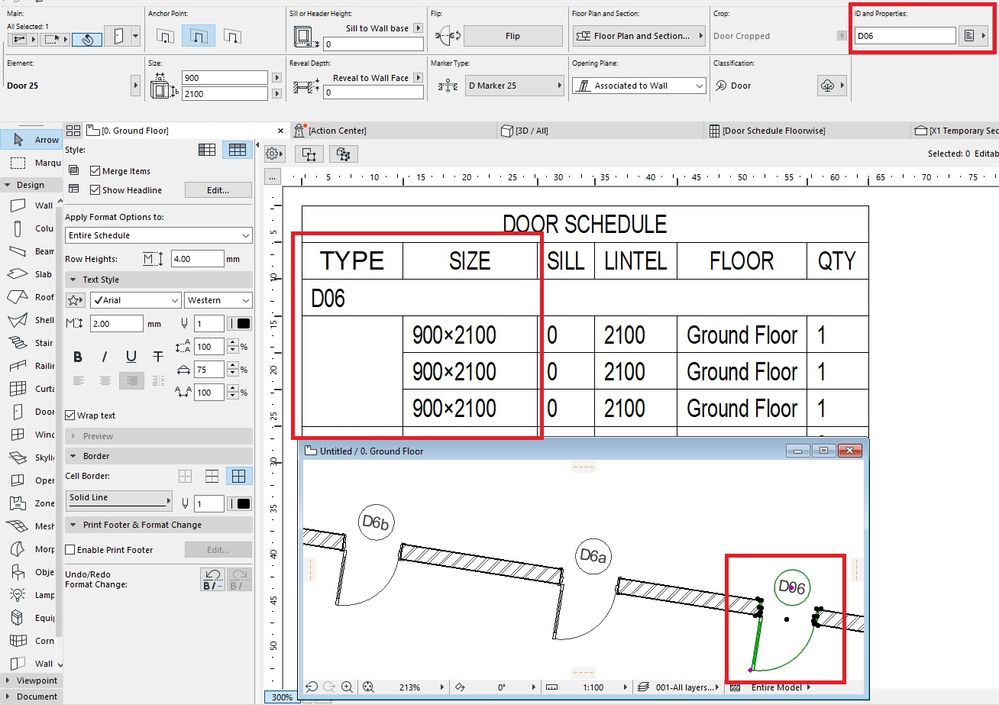999x705 pixels.
Task: Pick the Stair tool
Action: pos(31,343)
